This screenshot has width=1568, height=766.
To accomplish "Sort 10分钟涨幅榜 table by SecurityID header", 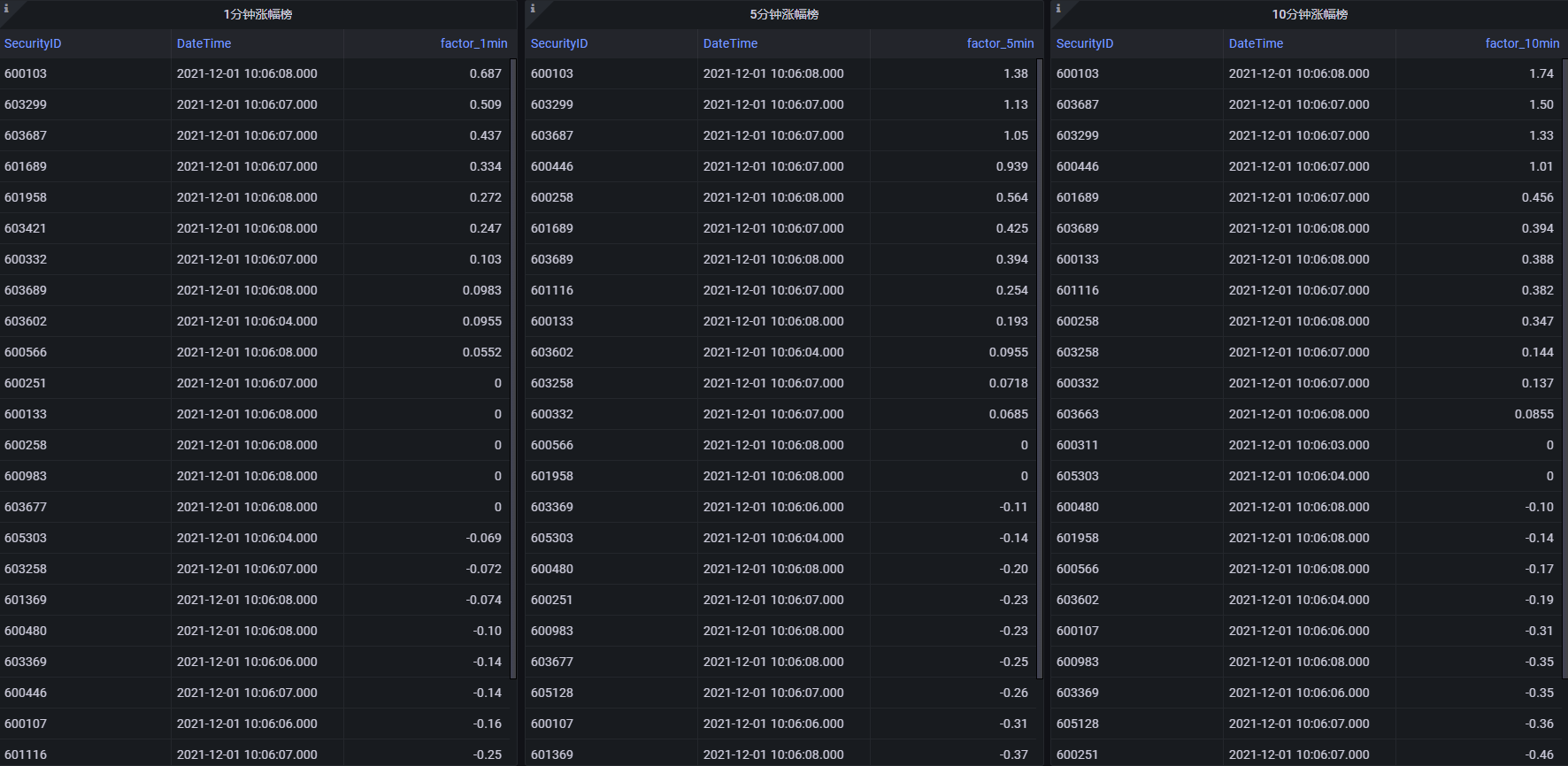I will point(1085,43).
